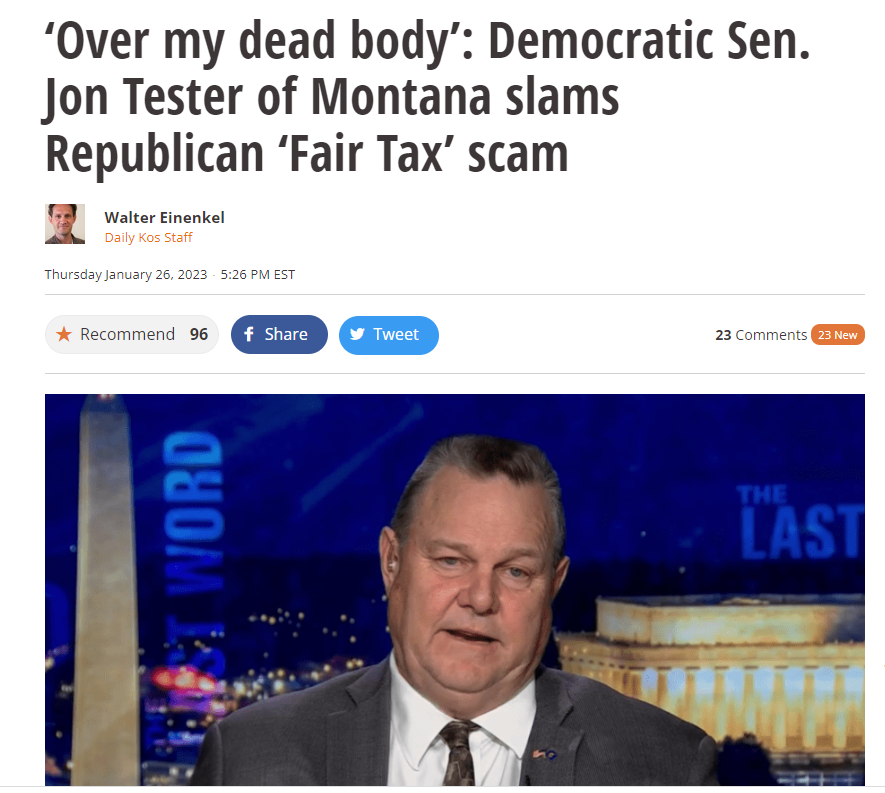Click the recommend count 96

pos(199,334)
